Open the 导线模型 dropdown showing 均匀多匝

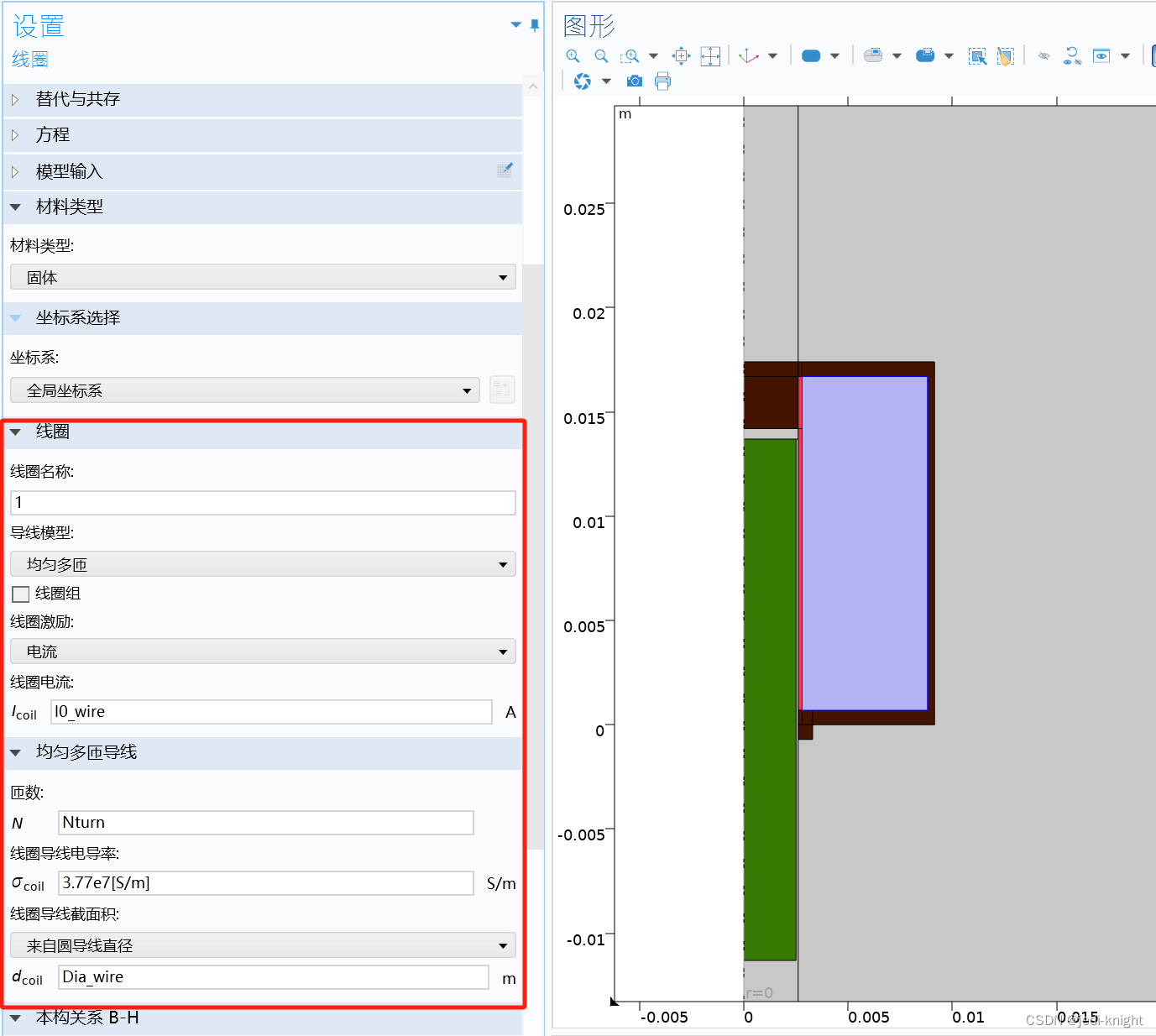(x=263, y=564)
